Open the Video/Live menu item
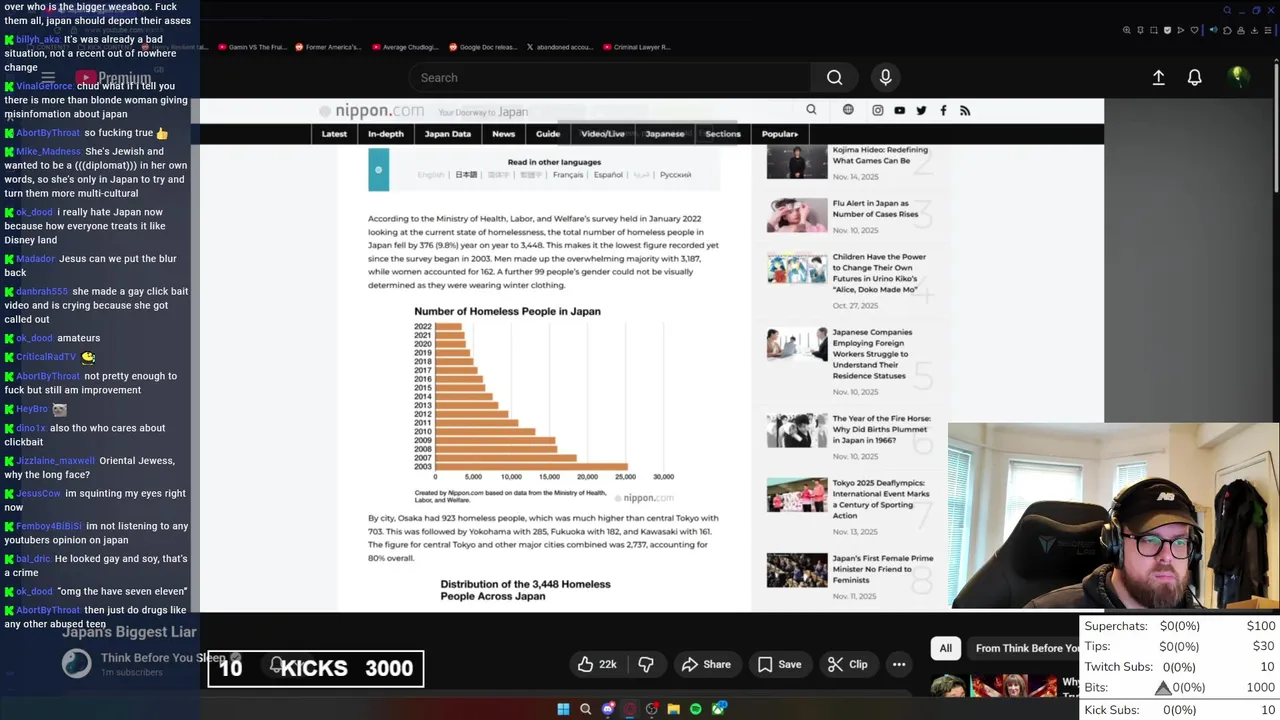The width and height of the screenshot is (1280, 720). (x=603, y=133)
